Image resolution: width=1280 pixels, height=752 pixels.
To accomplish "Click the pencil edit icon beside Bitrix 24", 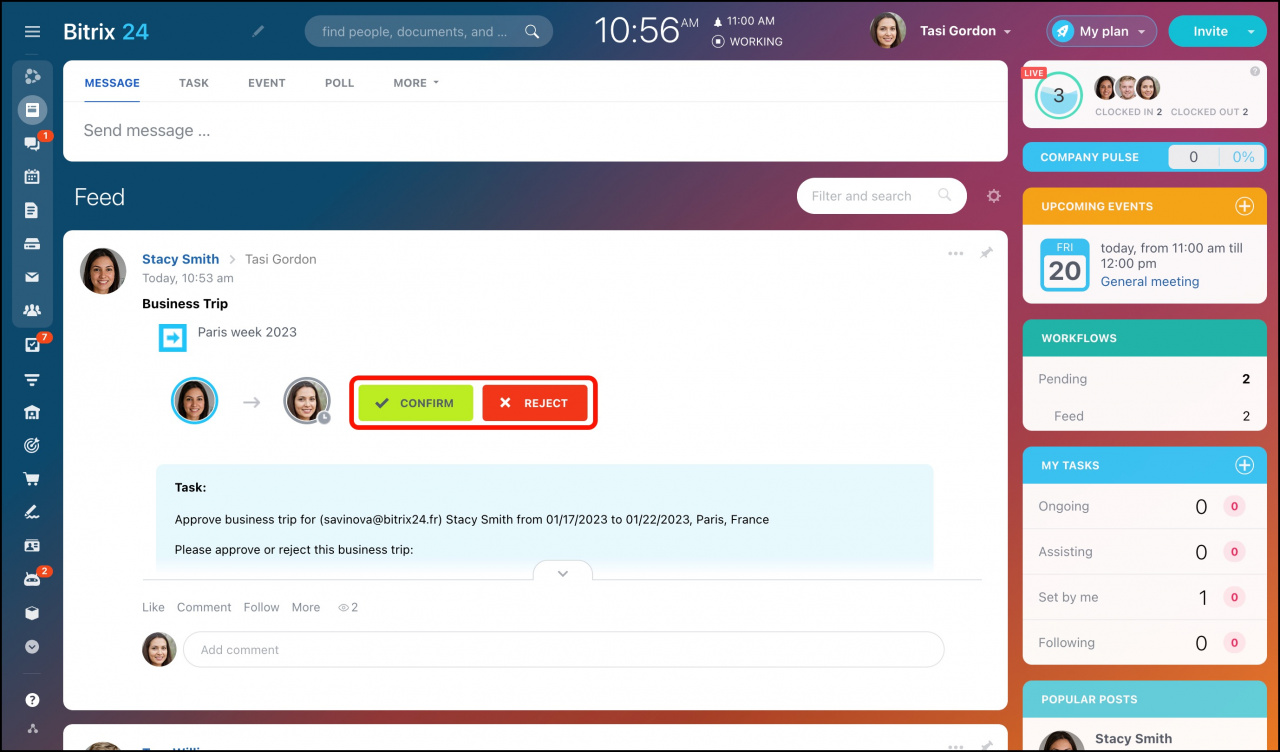I will tap(258, 31).
